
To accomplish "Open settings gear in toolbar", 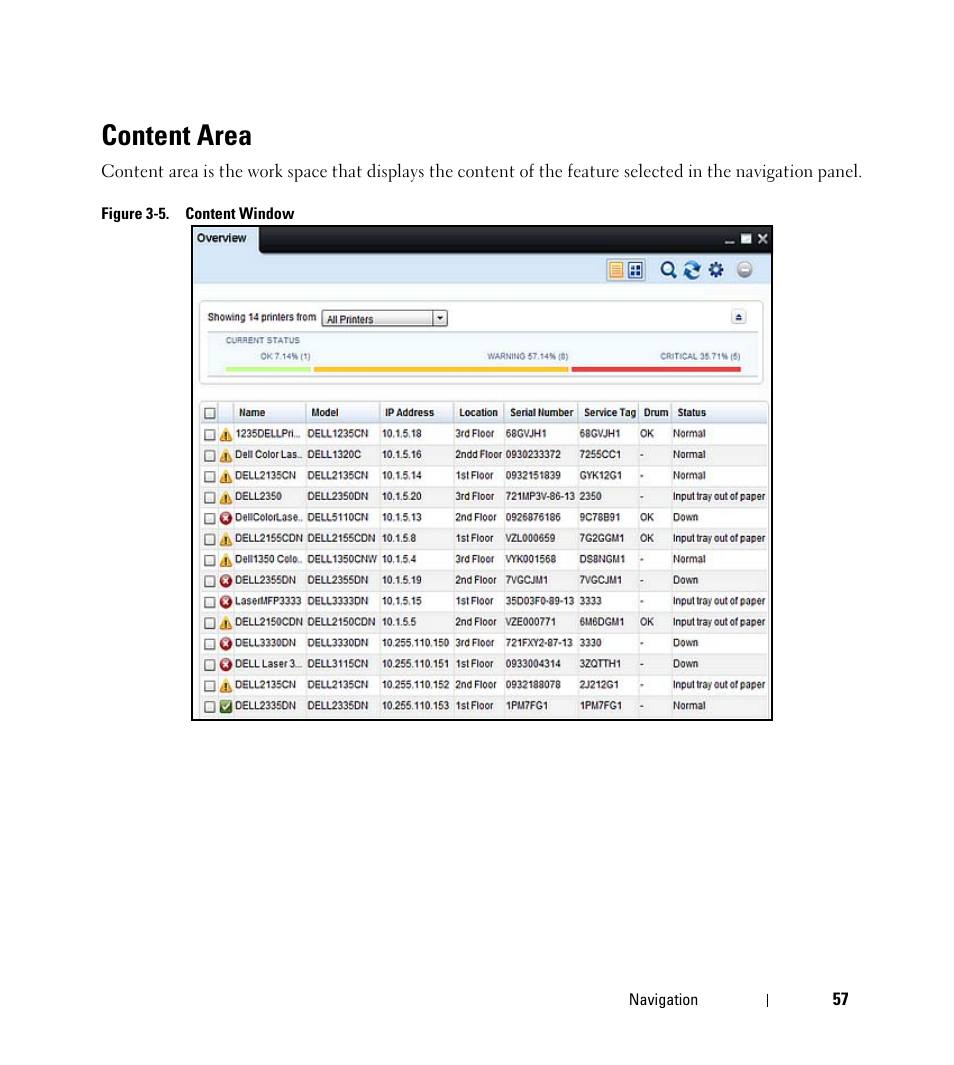I will coord(716,270).
